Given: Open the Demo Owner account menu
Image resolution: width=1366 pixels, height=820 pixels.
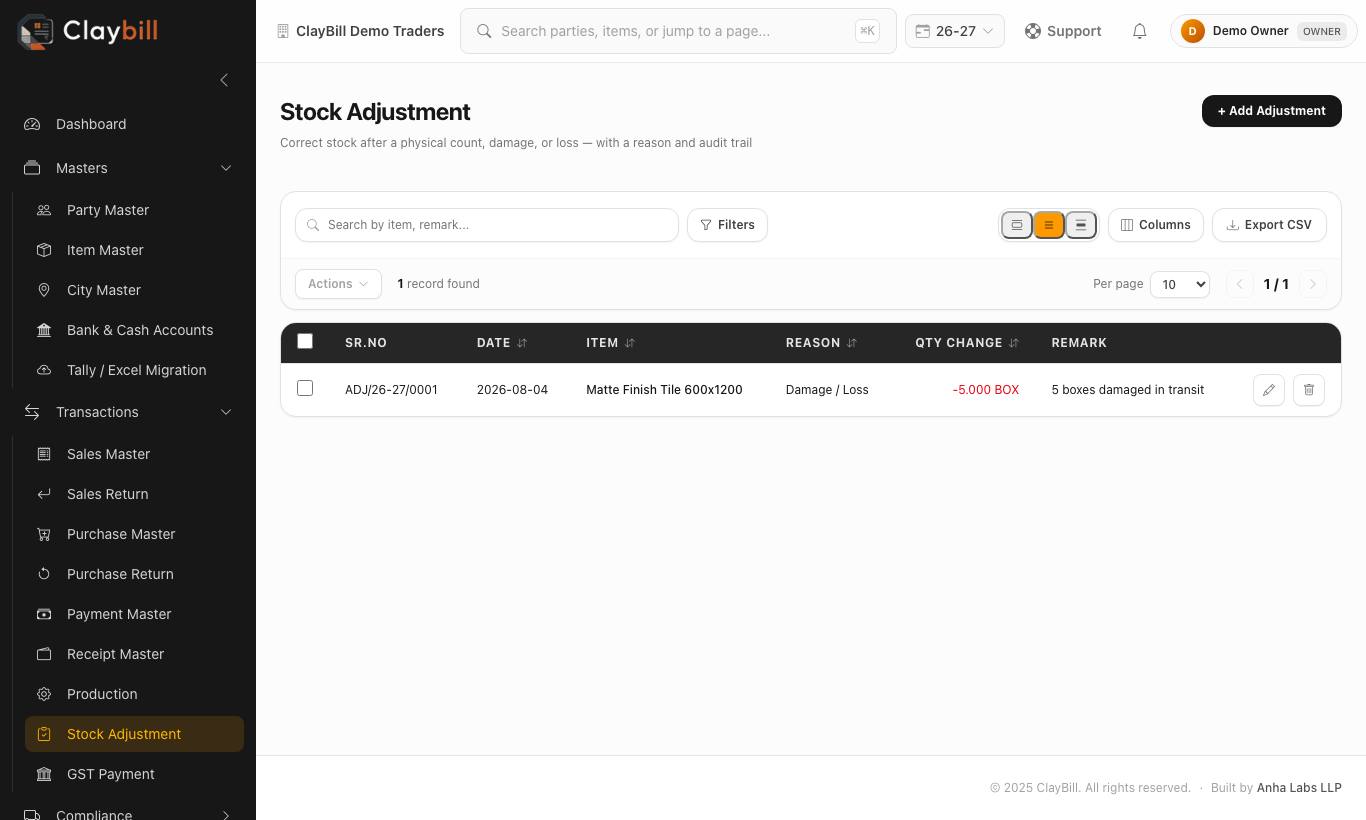Looking at the screenshot, I should (x=1264, y=31).
